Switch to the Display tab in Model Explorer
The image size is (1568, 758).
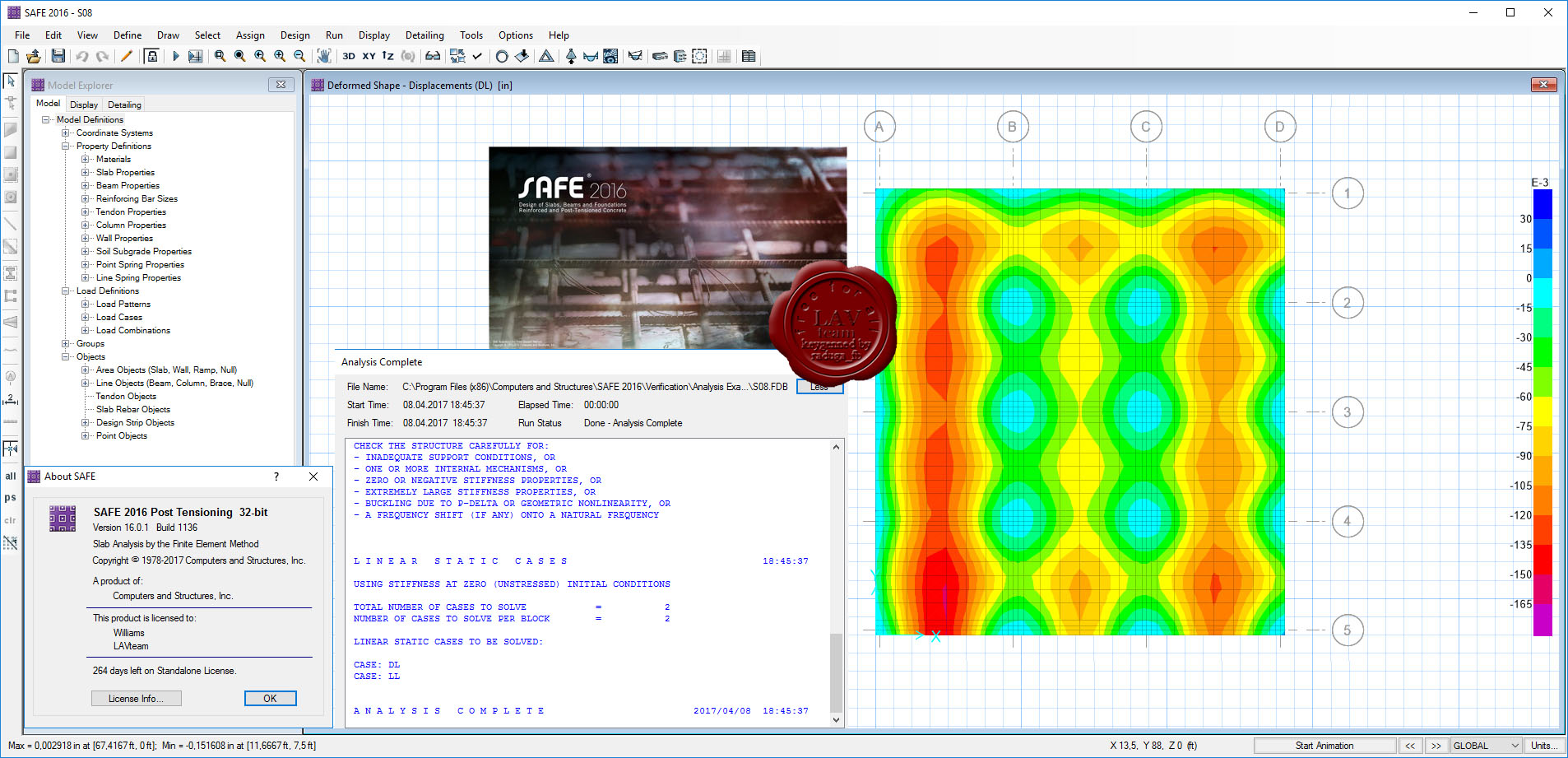(x=84, y=105)
